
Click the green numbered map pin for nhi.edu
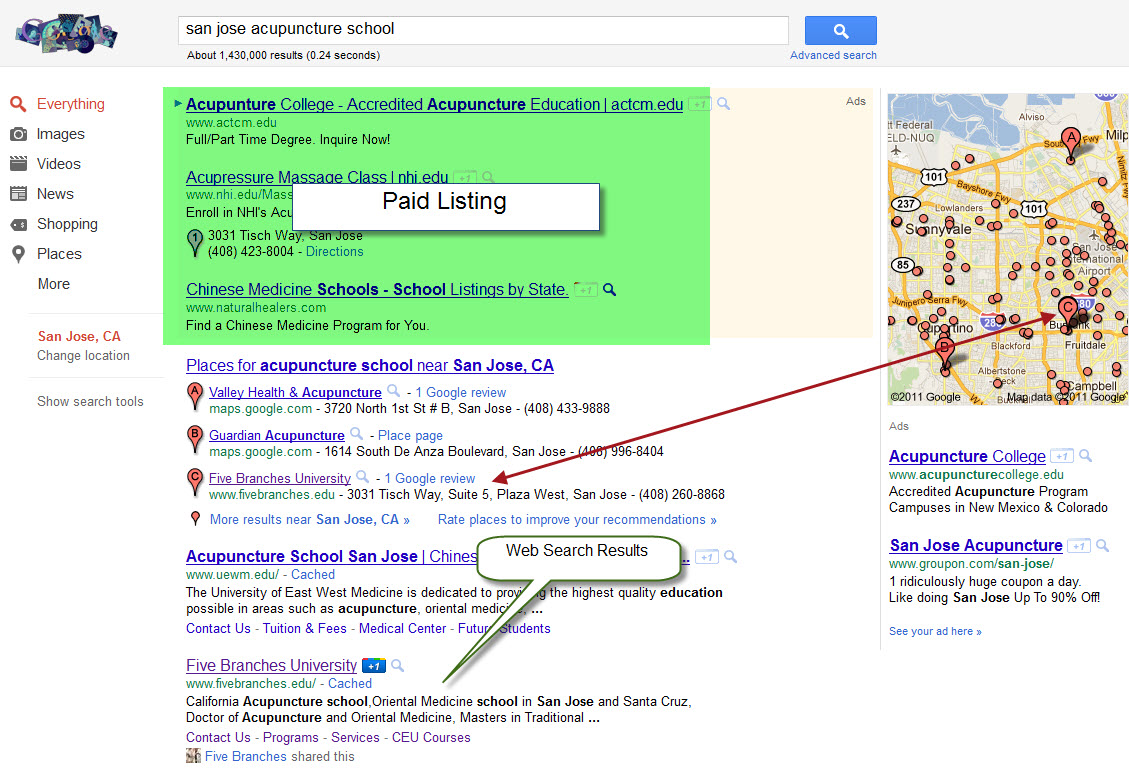point(194,243)
